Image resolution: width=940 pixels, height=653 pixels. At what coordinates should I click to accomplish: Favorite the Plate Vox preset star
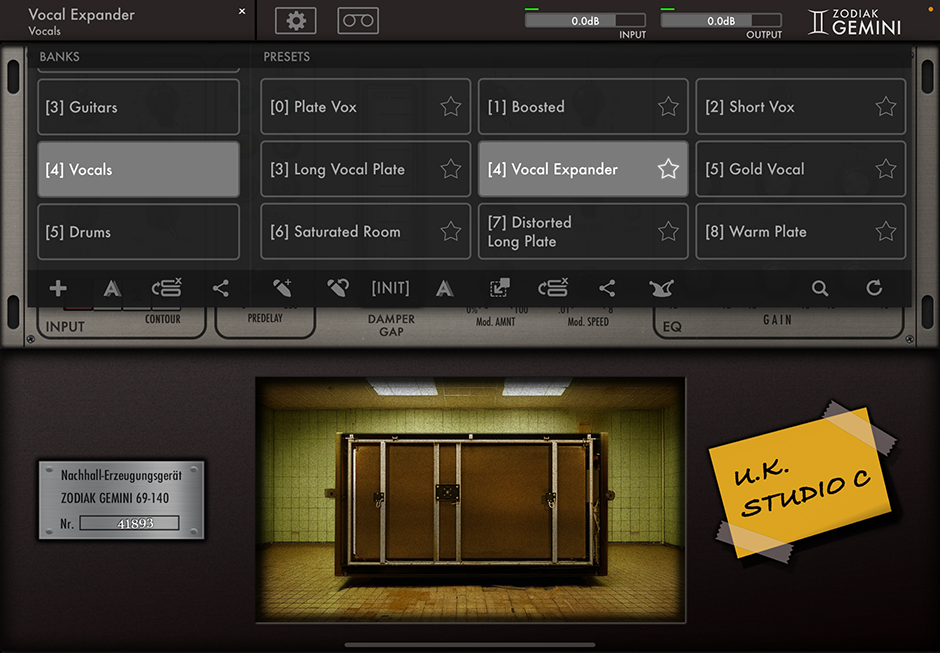coord(451,107)
